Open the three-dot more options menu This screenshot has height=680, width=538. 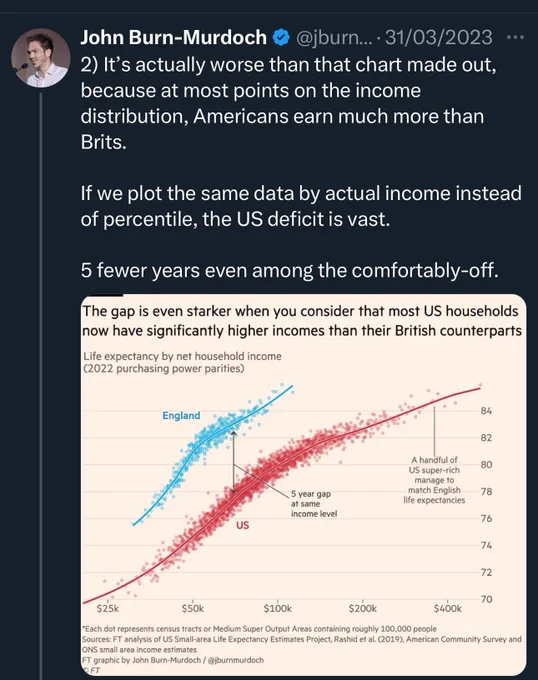coord(515,37)
